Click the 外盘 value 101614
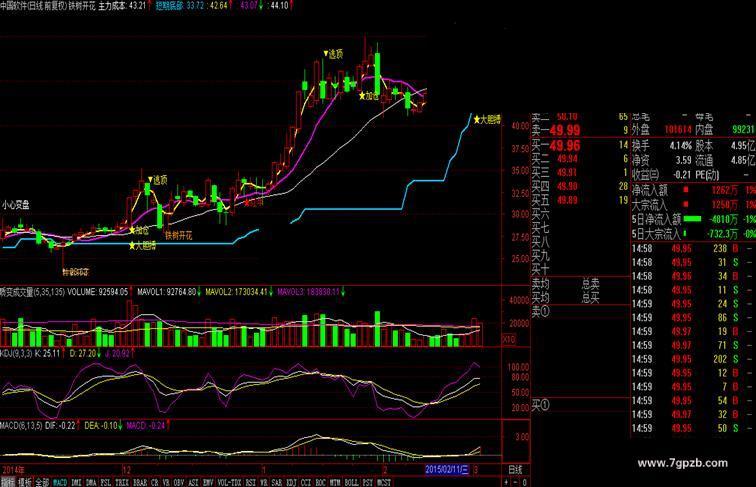Image resolution: width=756 pixels, height=487 pixels. (678, 130)
